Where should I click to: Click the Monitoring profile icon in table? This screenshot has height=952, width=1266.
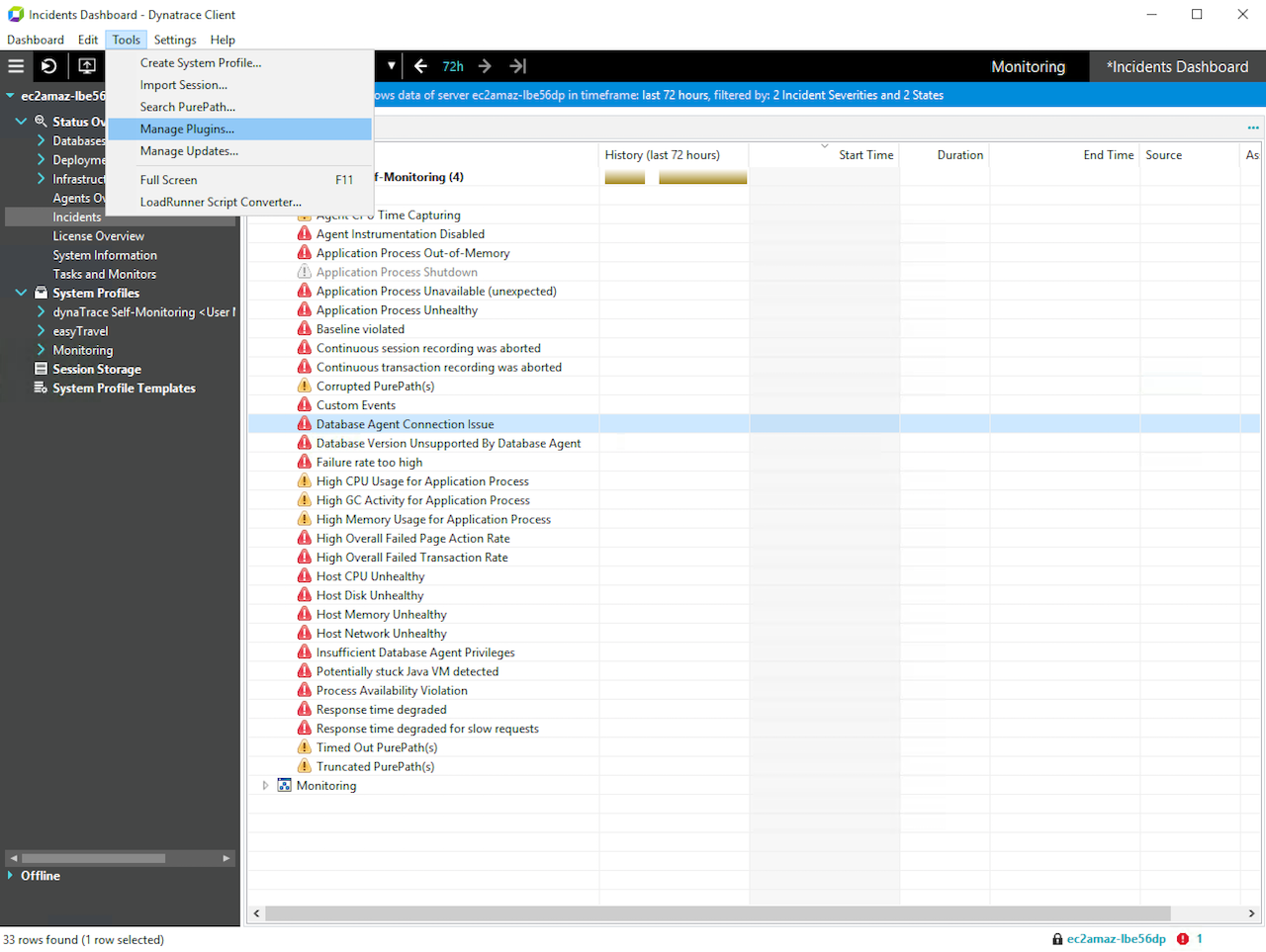[284, 785]
